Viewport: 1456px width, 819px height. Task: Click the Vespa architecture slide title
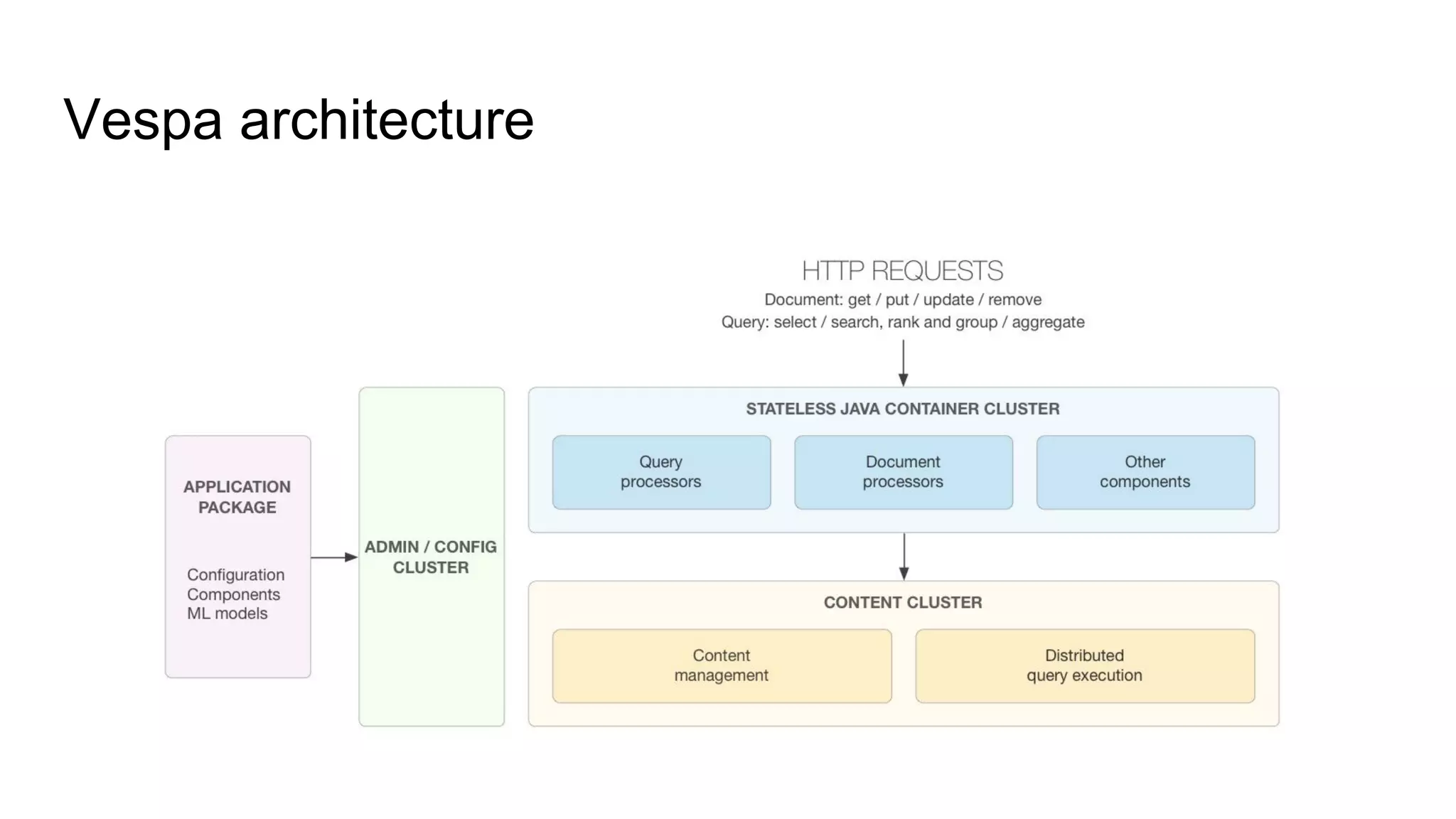298,119
